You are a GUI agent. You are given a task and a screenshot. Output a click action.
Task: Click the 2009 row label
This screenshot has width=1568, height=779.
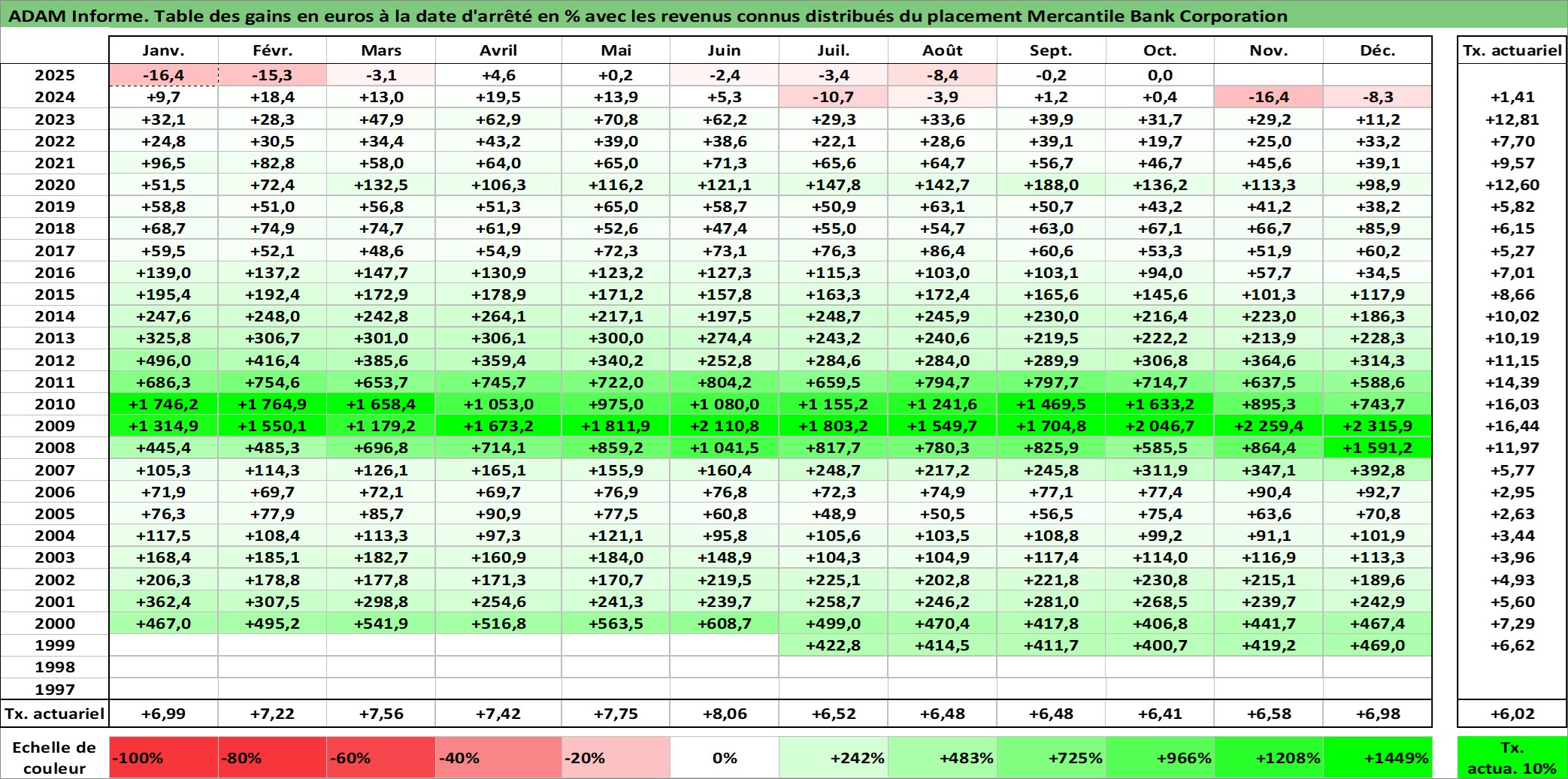pos(55,426)
